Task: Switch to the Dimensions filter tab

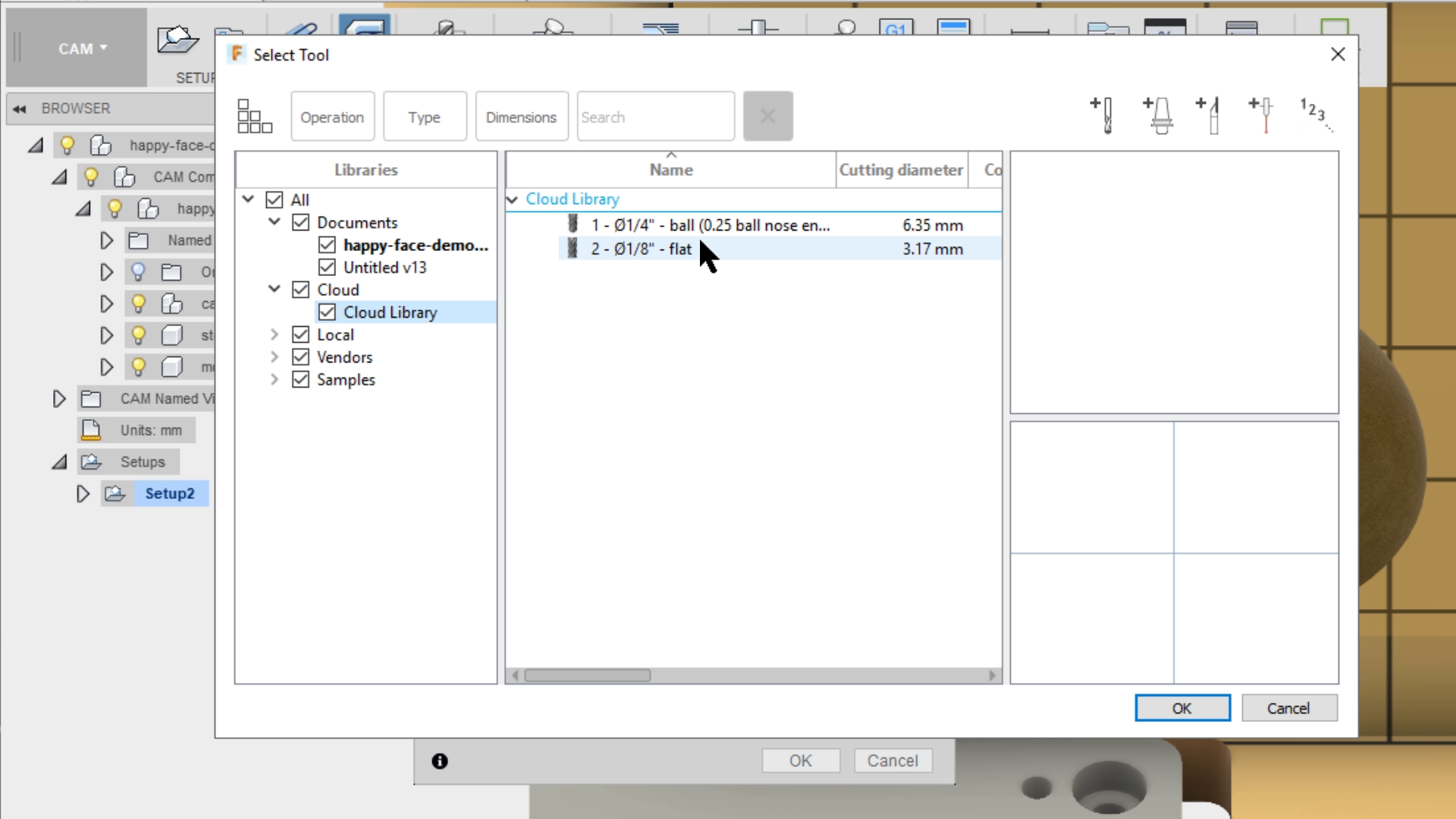Action: [521, 116]
